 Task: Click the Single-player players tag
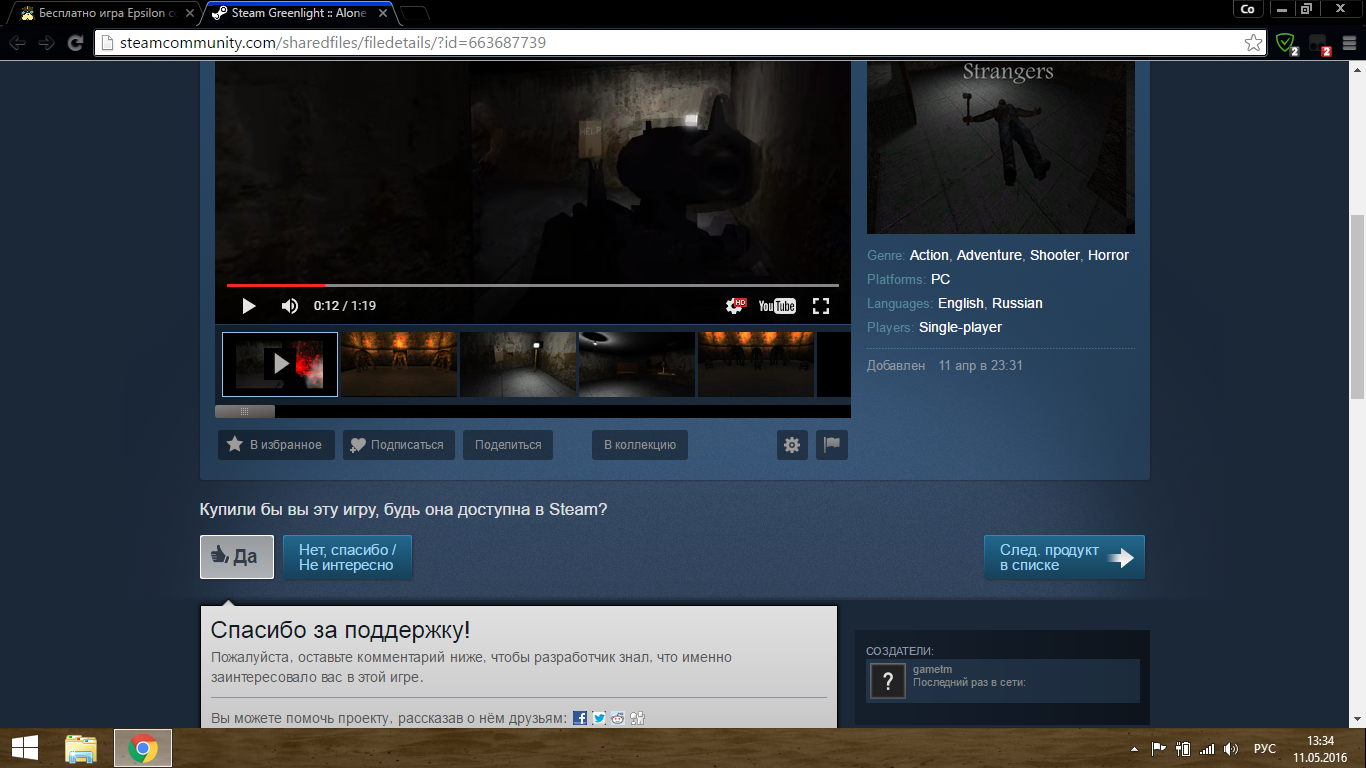(x=960, y=327)
